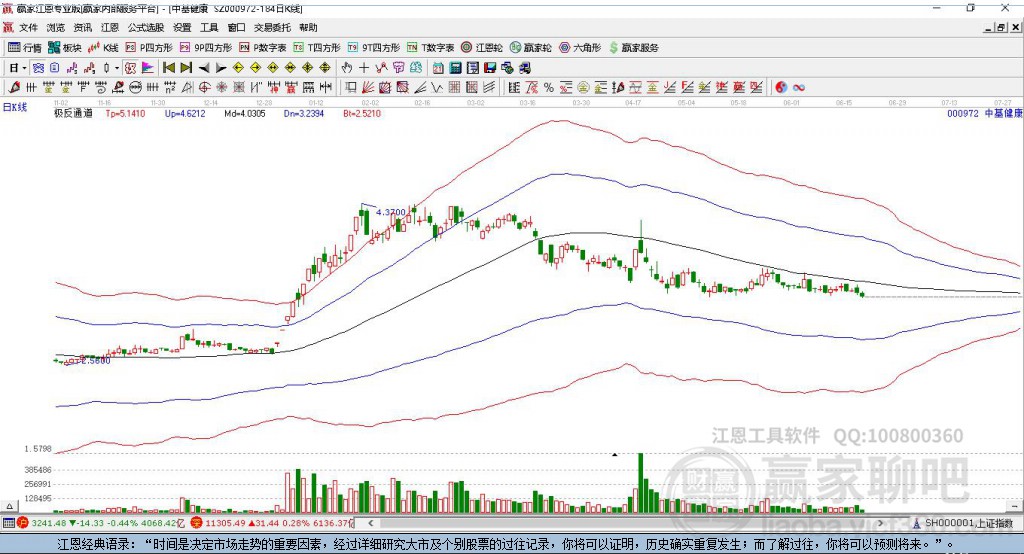Open the 工具 menu
Screen dimensions: 1024x554
click(x=209, y=27)
